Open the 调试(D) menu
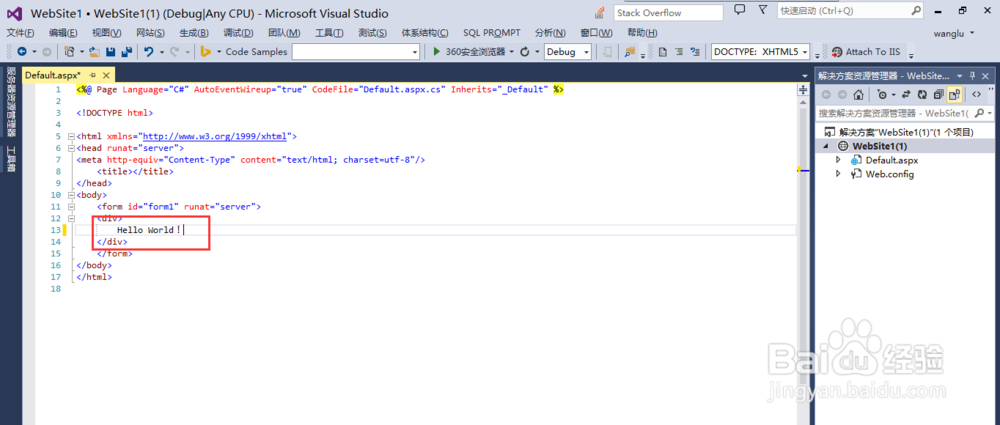Screen dimensions: 1000x425 tap(238, 33)
